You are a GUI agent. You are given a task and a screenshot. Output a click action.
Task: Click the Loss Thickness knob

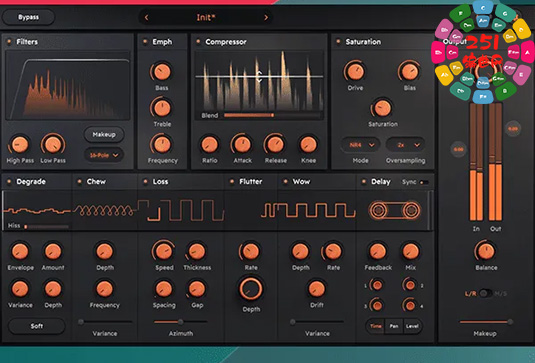[x=197, y=252]
